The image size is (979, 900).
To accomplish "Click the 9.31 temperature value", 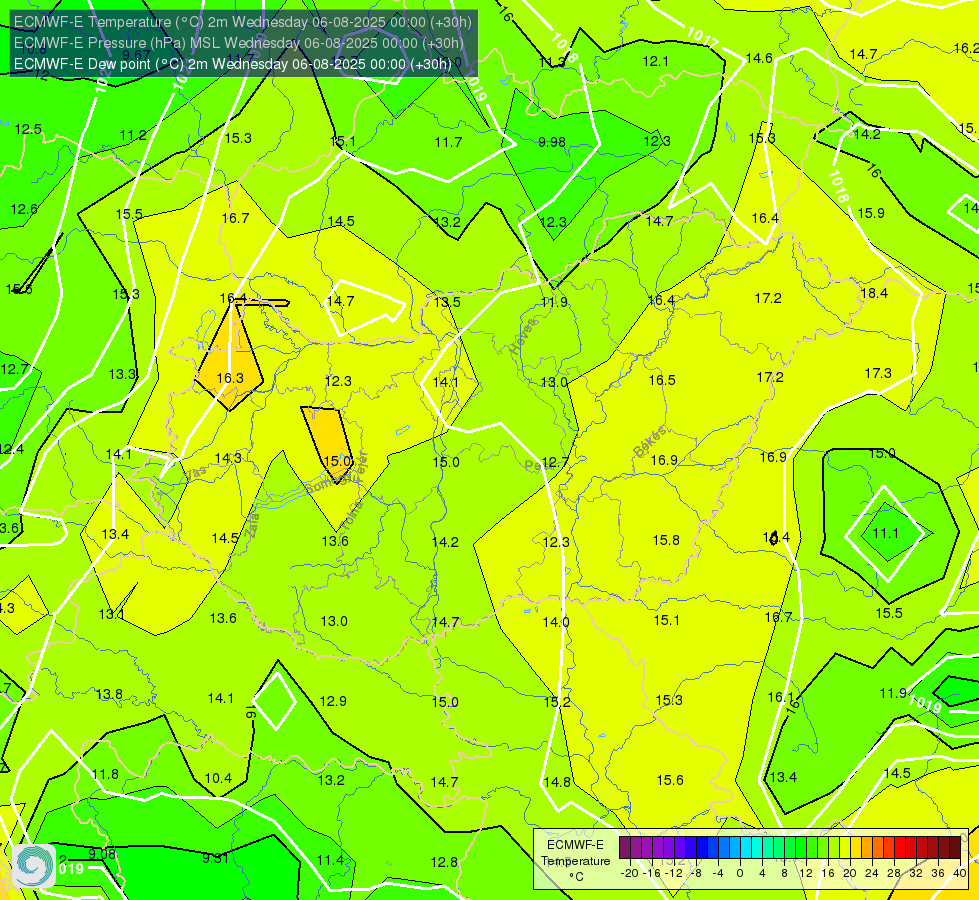I will click(215, 858).
